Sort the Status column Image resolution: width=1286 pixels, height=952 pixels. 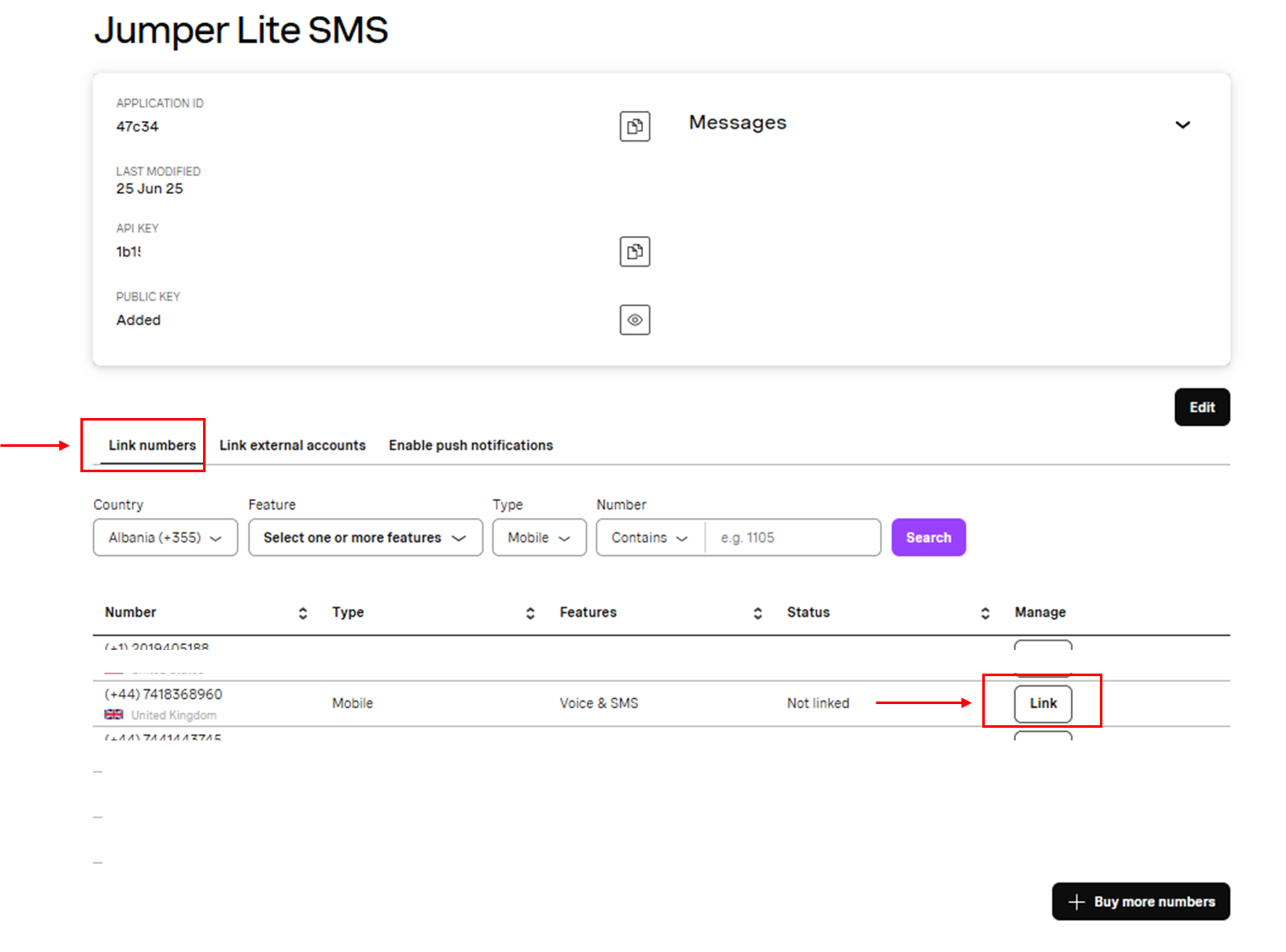click(x=986, y=612)
